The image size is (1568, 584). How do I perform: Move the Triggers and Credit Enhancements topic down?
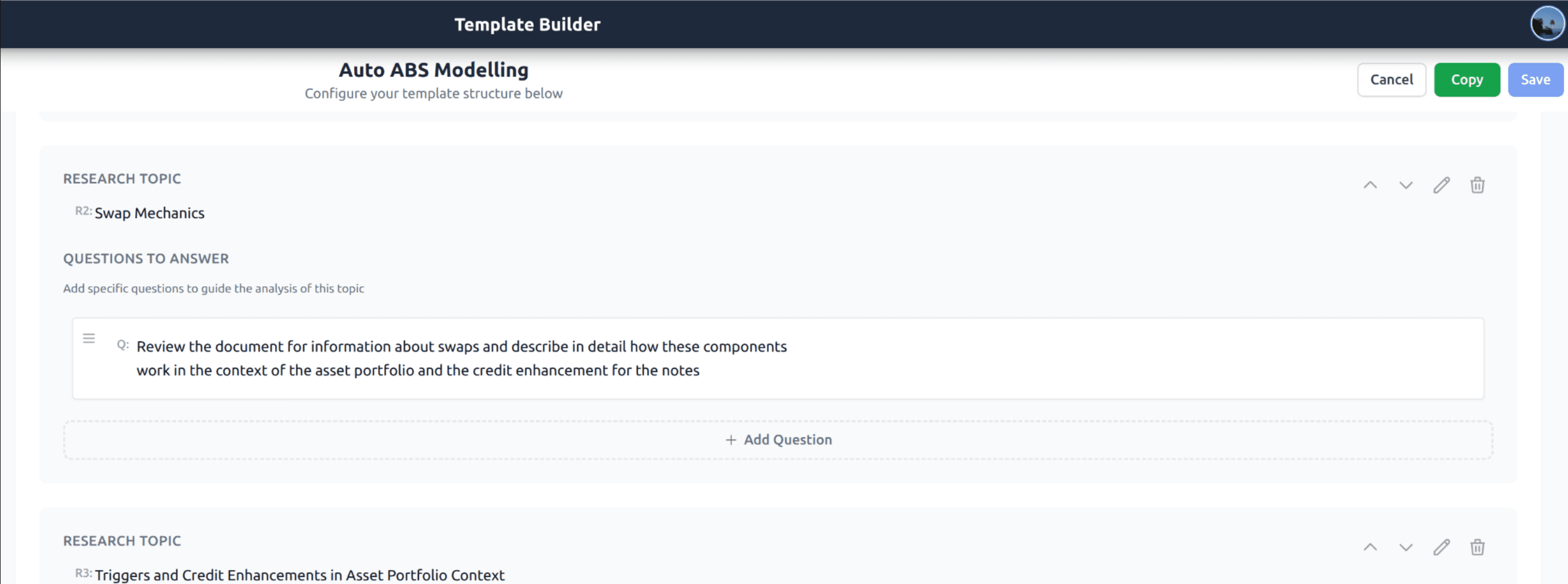point(1406,547)
